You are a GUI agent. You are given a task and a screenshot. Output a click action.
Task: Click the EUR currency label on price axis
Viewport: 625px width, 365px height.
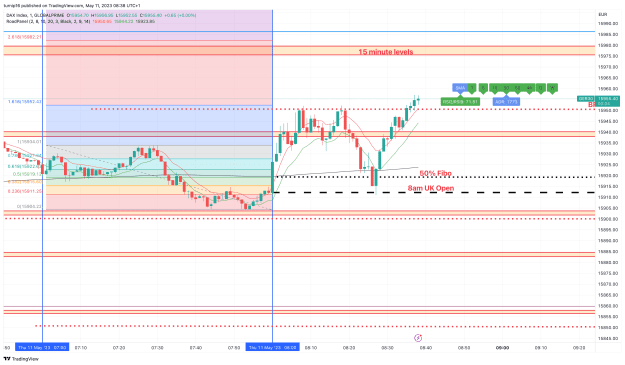tap(602, 15)
